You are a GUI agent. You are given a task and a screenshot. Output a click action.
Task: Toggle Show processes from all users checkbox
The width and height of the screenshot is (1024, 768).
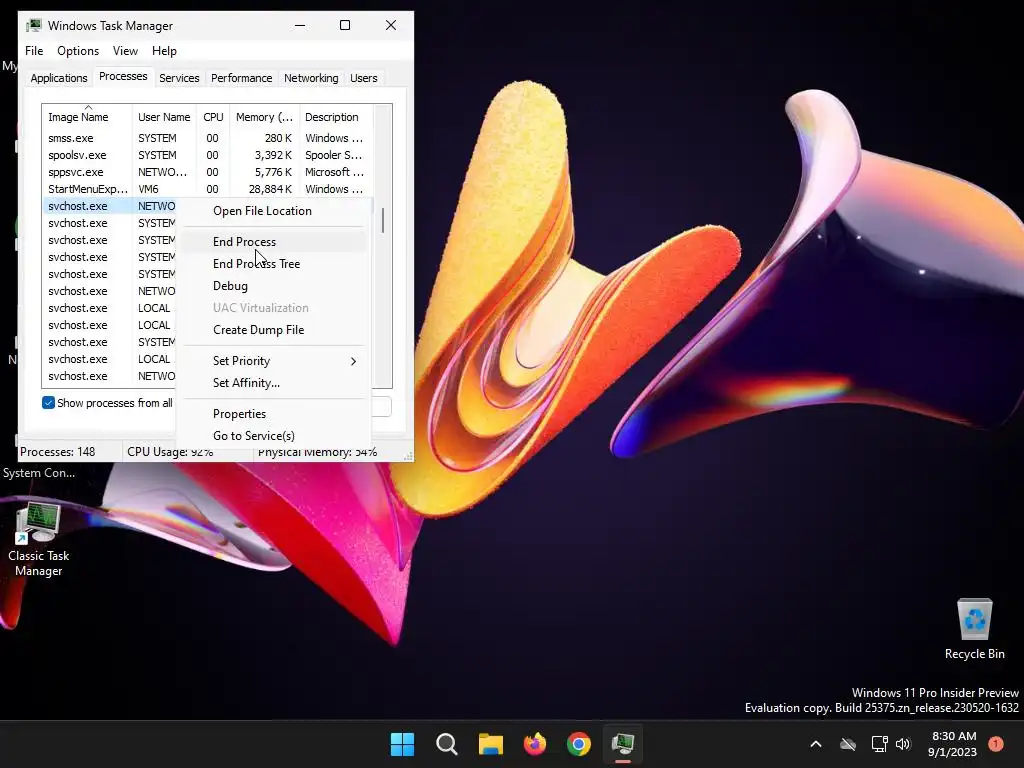[48, 403]
